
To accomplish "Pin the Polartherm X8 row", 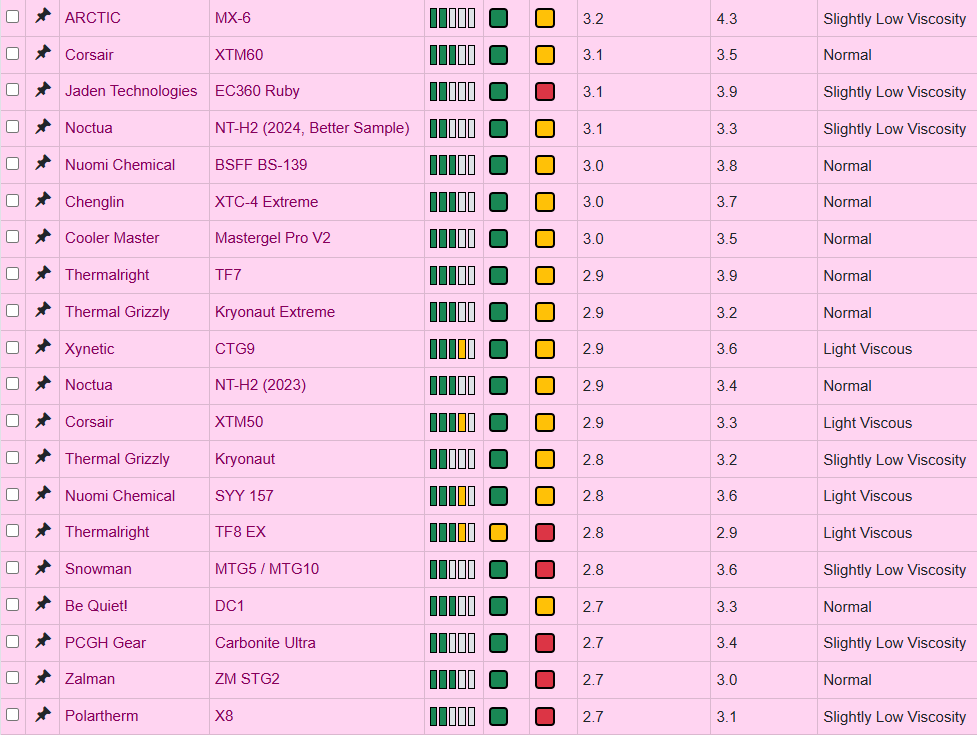I will [x=42, y=715].
